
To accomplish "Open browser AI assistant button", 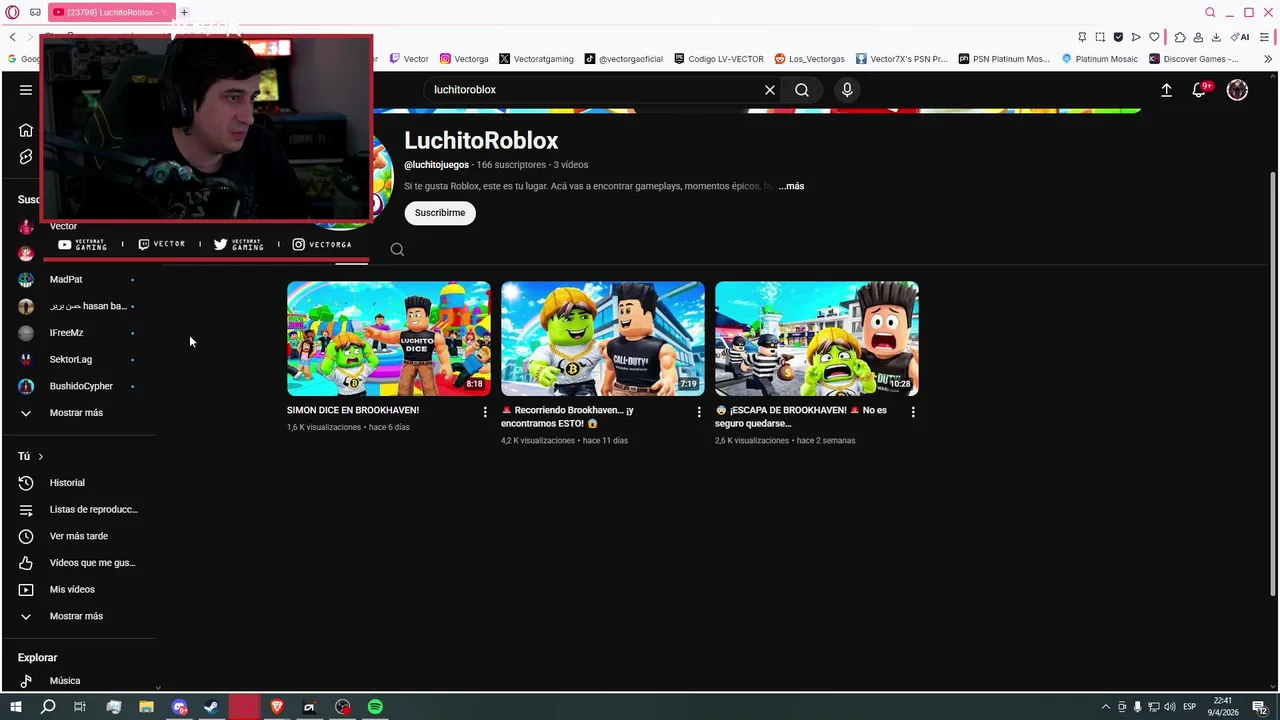I will coord(1240,37).
